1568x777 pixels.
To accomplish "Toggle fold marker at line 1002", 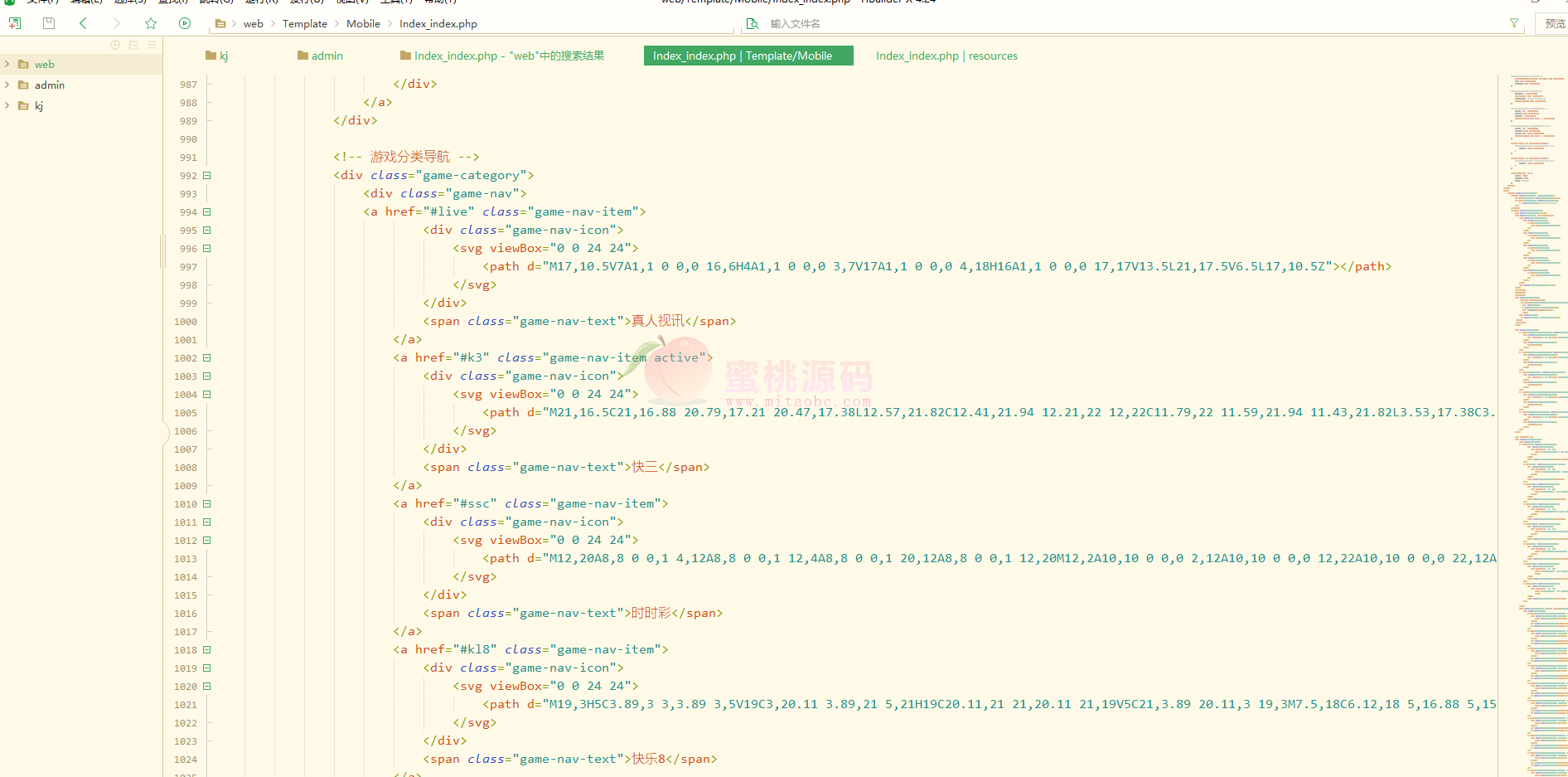I will tap(207, 358).
